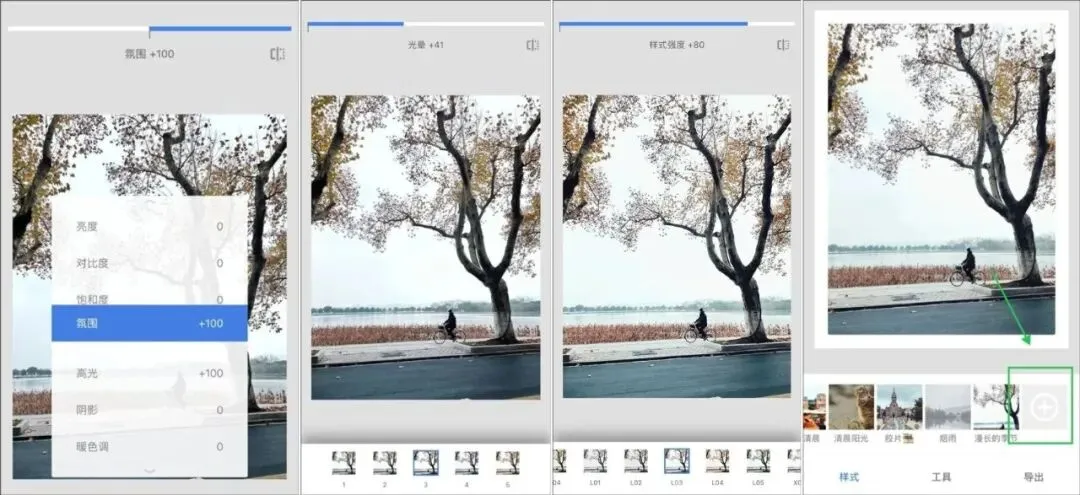Choose style thumbnail L05
This screenshot has width=1080, height=495.
[x=758, y=461]
